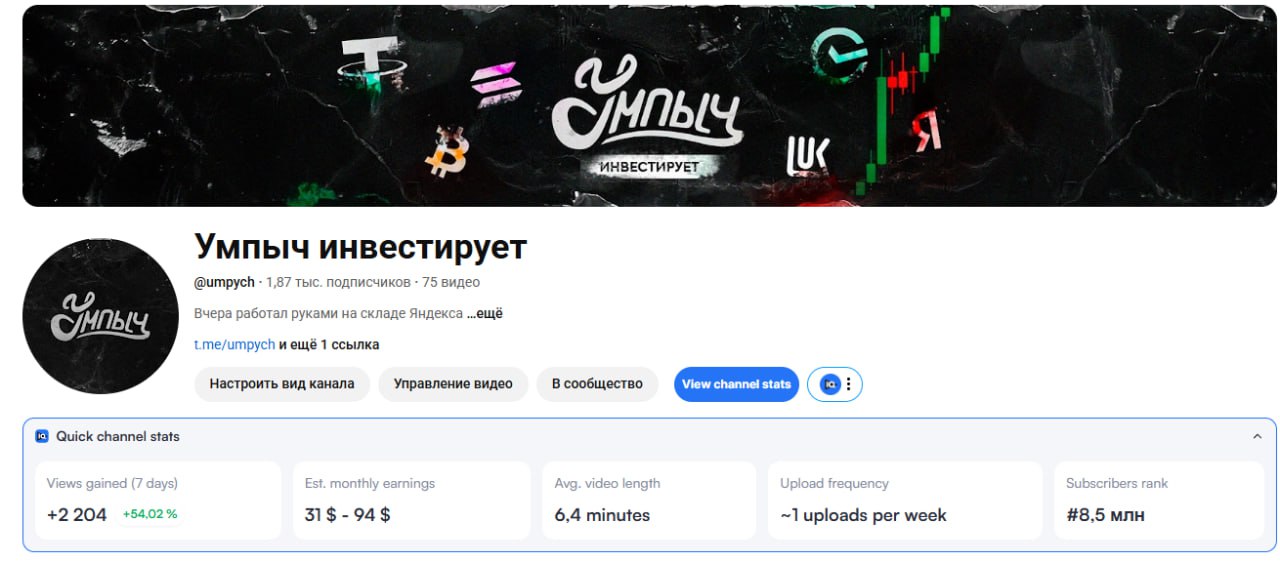The height and width of the screenshot is (561, 1280).
Task: Click the Solana logo on the banner
Action: (x=496, y=84)
